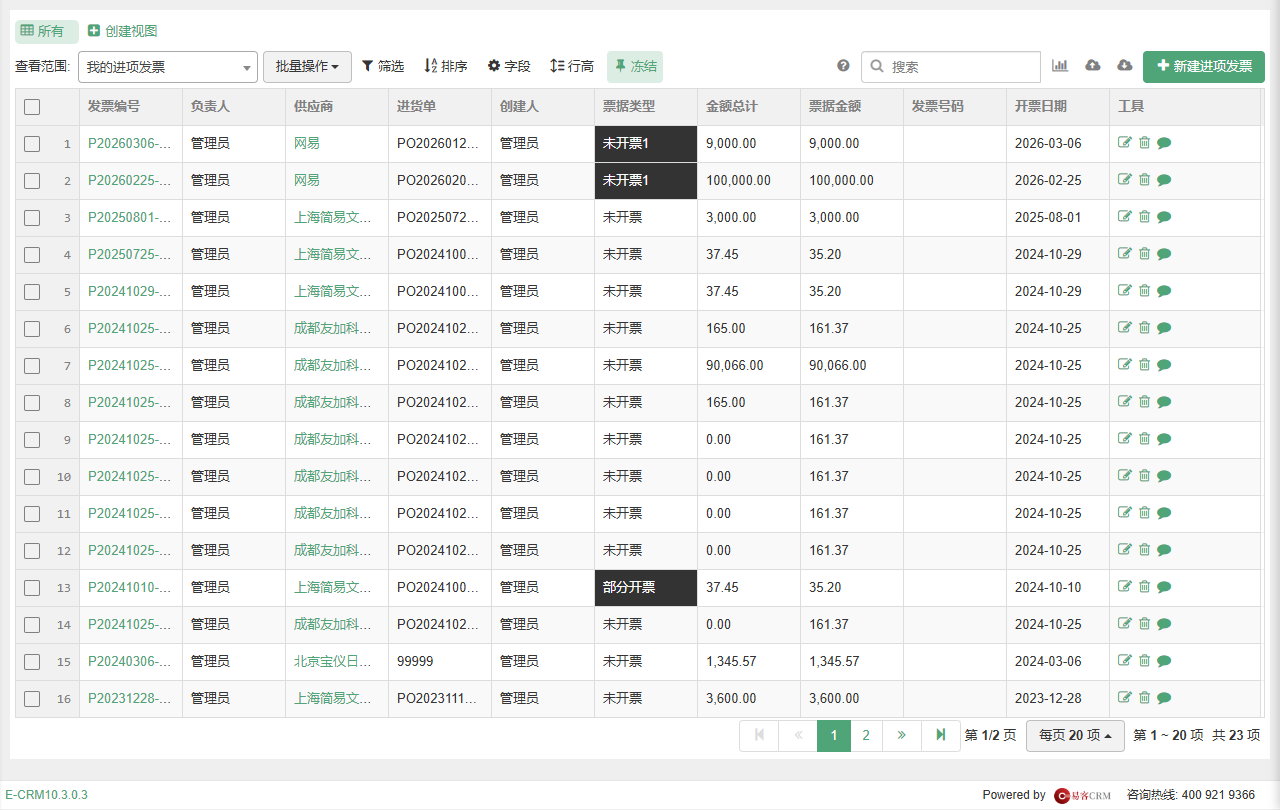The image size is (1280, 810).
Task: Check the row 16 checkbox
Action: [32, 699]
